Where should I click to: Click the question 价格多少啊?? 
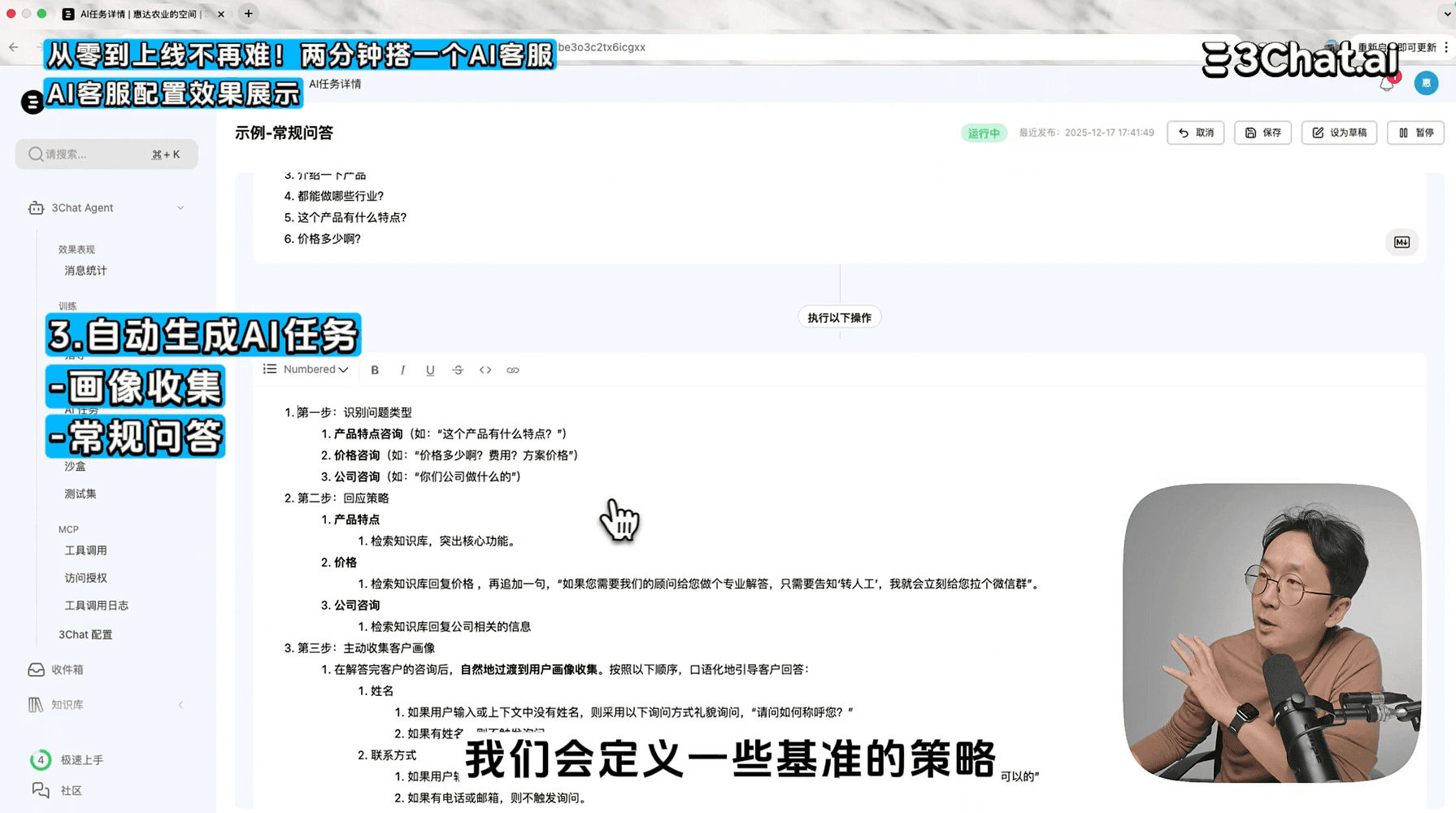329,239
